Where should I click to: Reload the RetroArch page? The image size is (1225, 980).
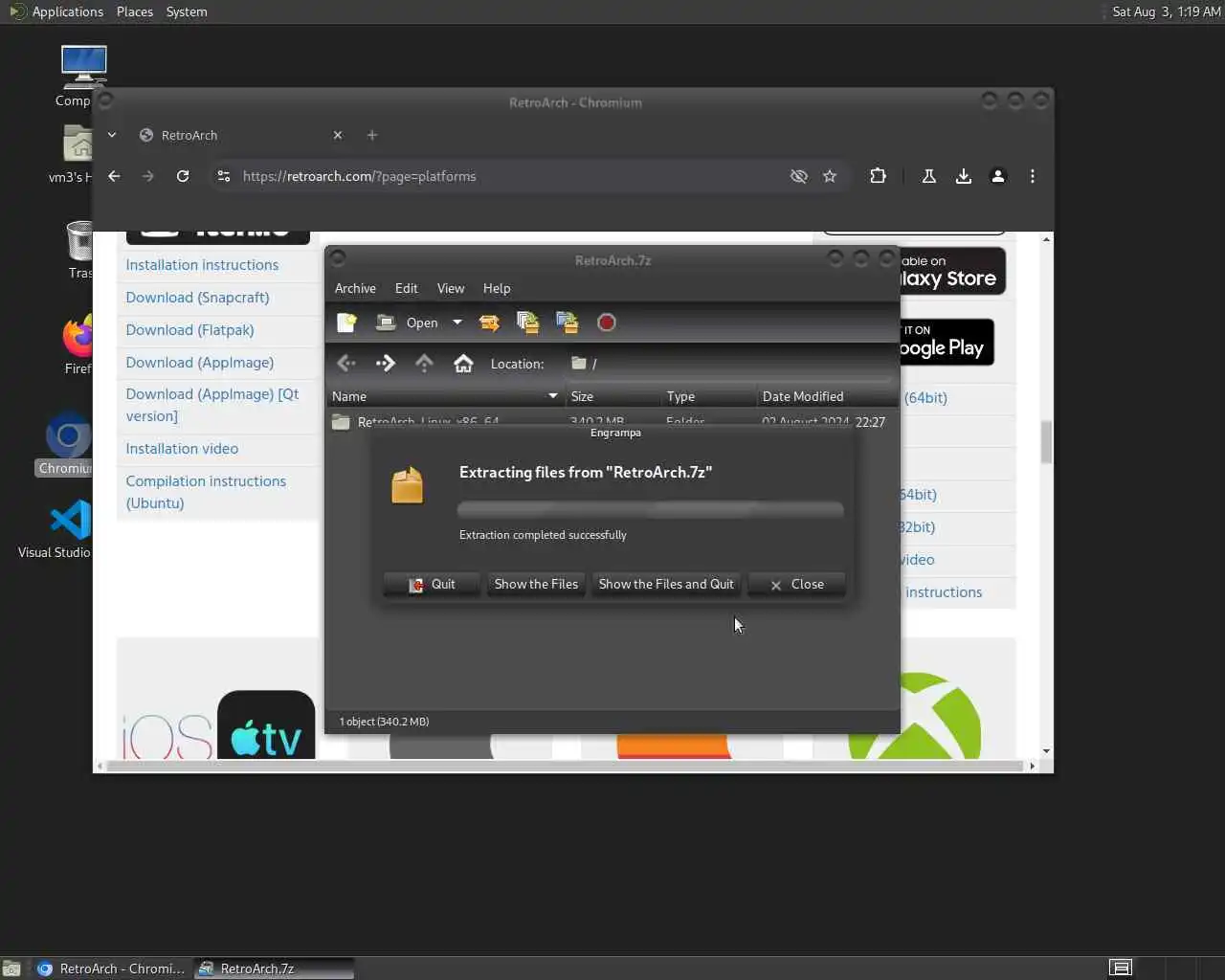183,176
